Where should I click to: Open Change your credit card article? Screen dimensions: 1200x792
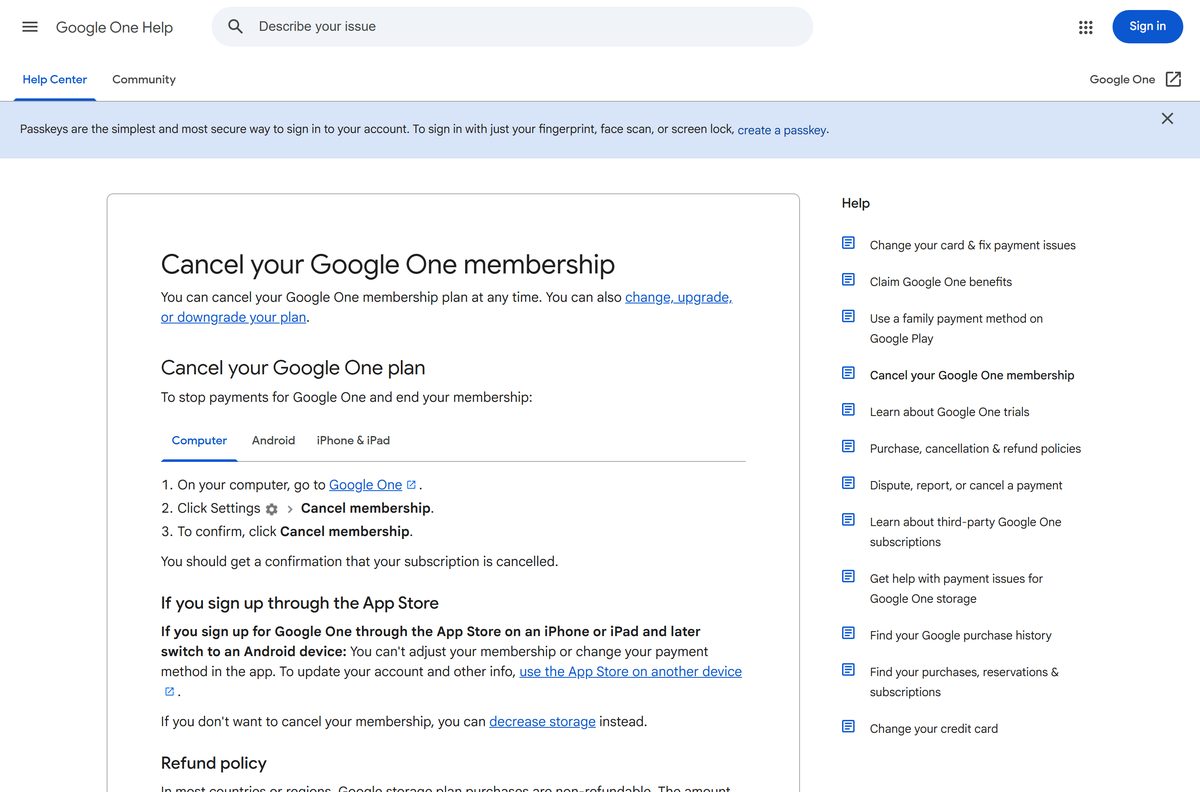pyautogui.click(x=934, y=729)
